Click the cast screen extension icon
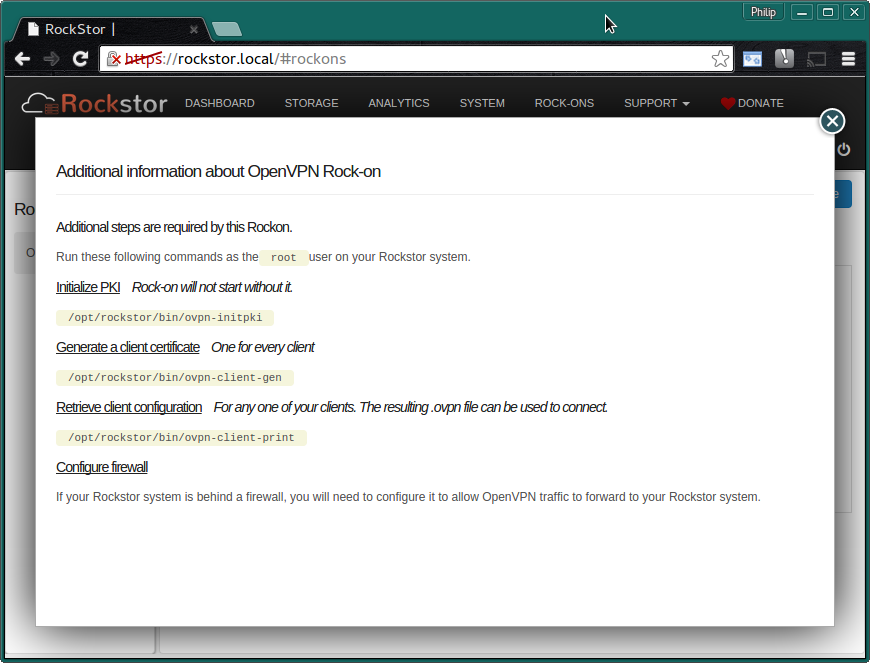870x663 pixels. (816, 59)
